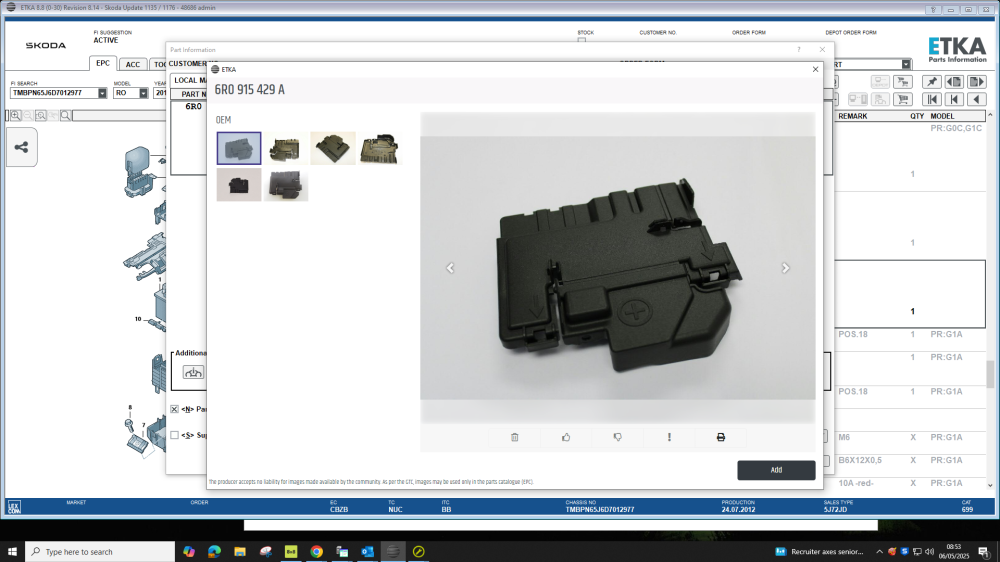
Task: Click the REMARK column header
Action: tap(853, 116)
